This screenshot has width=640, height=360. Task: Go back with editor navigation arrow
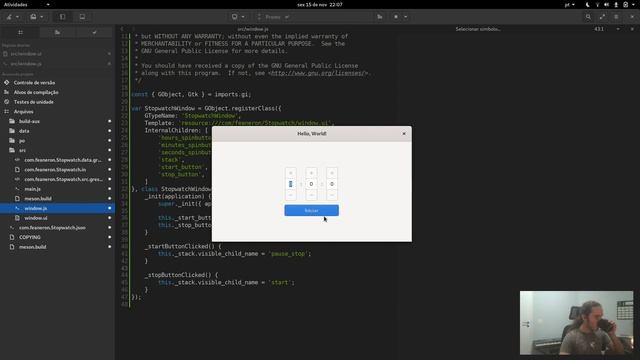pyautogui.click(x=122, y=29)
